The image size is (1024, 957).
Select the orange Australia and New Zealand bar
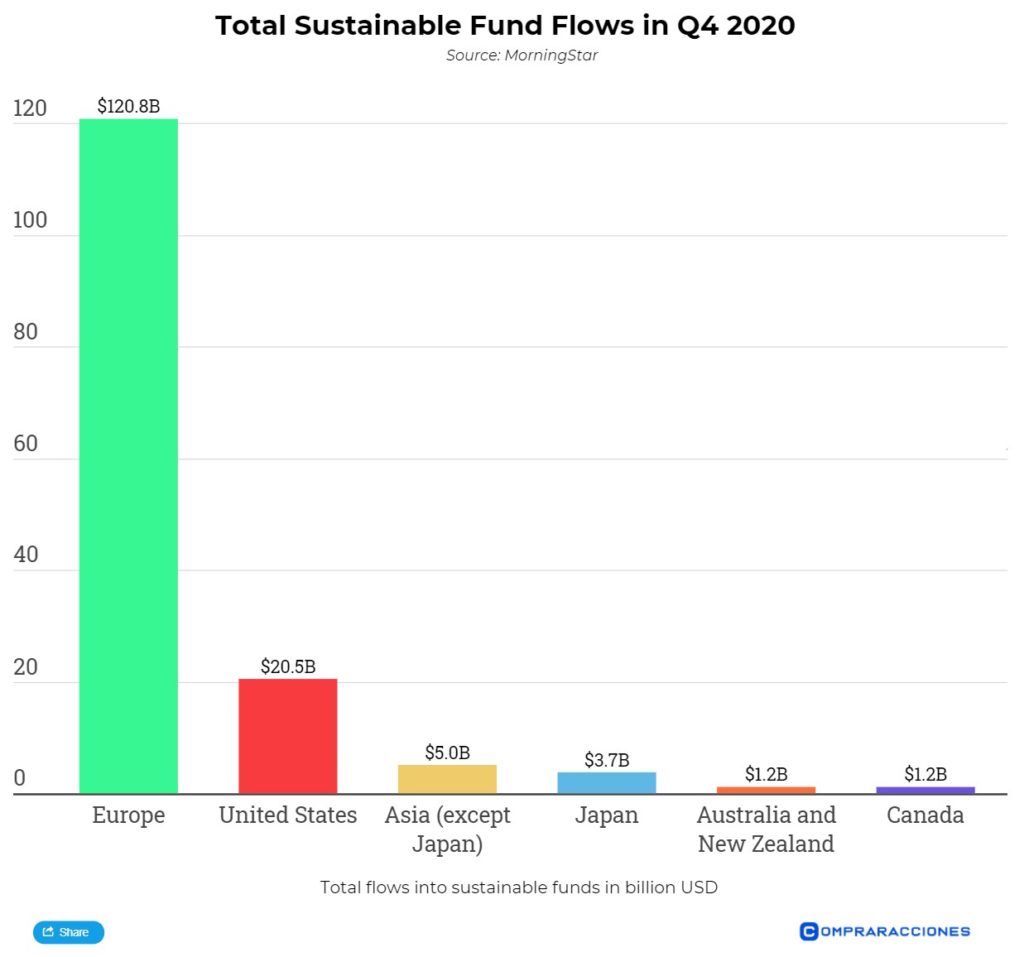(x=766, y=790)
